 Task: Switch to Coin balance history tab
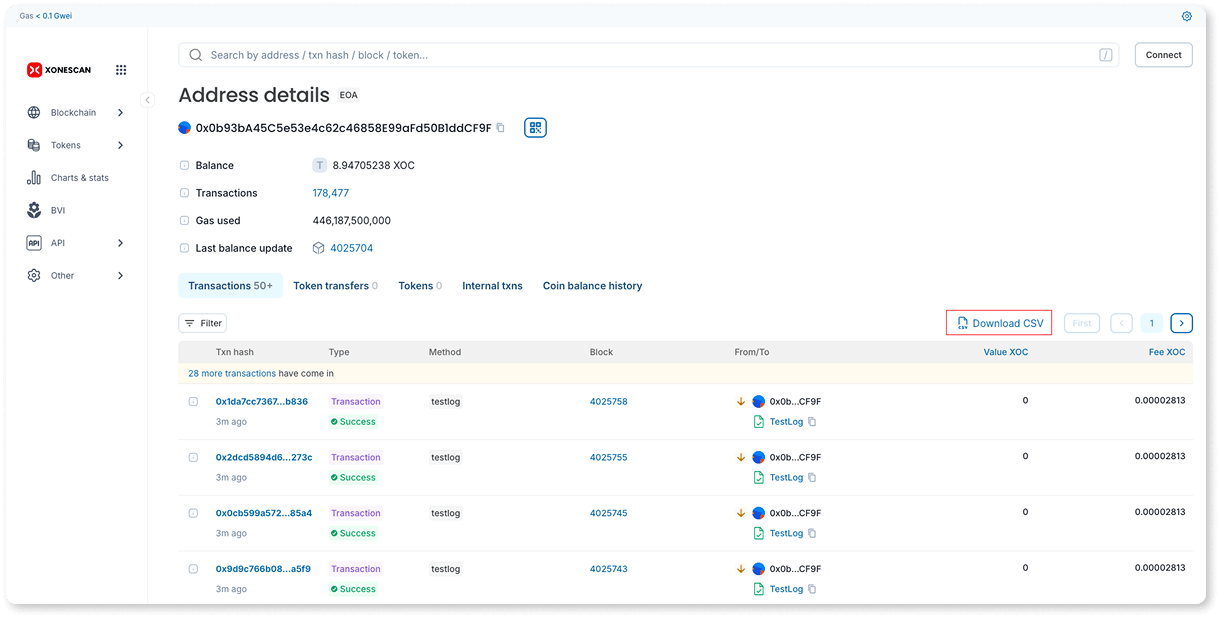[x=592, y=286]
